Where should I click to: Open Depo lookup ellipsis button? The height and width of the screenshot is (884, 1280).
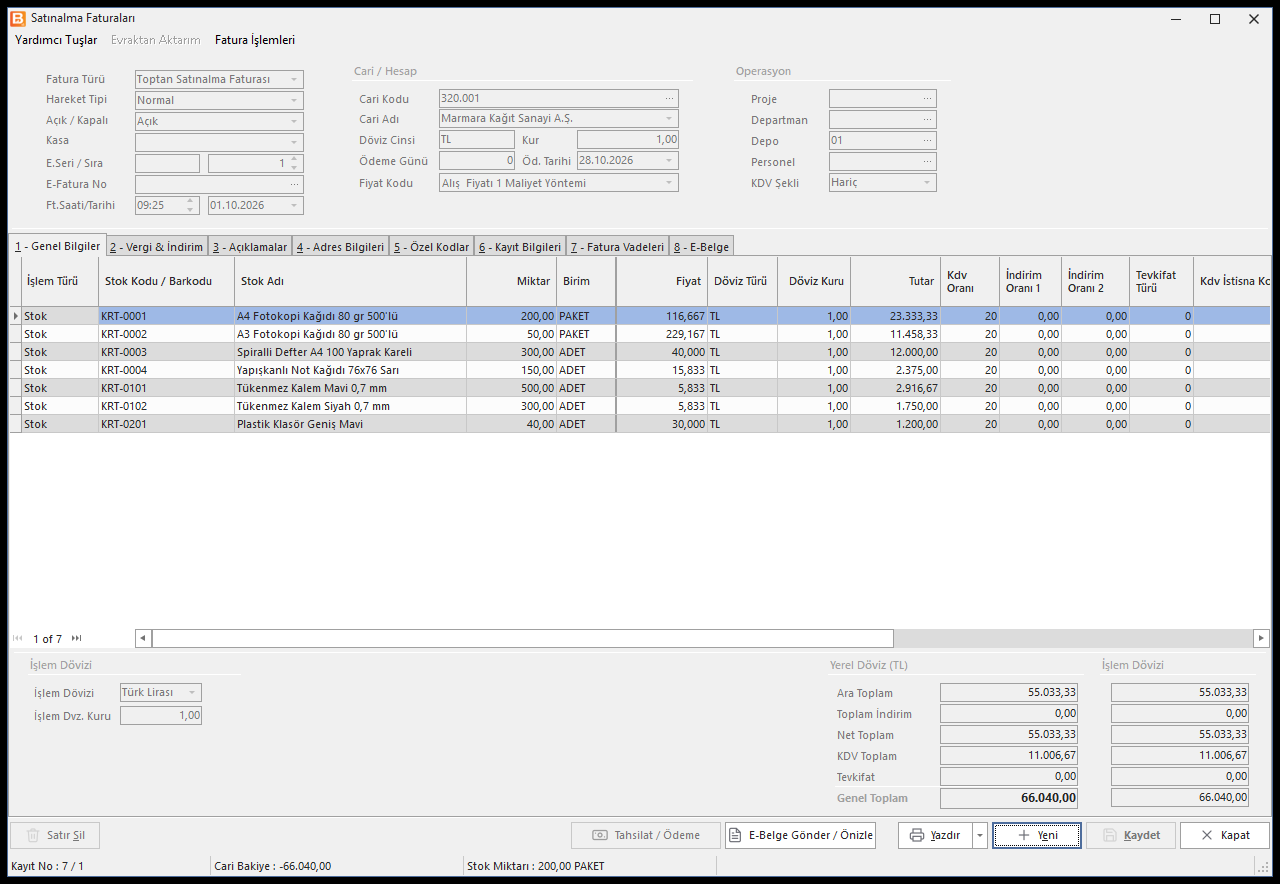tap(928, 141)
